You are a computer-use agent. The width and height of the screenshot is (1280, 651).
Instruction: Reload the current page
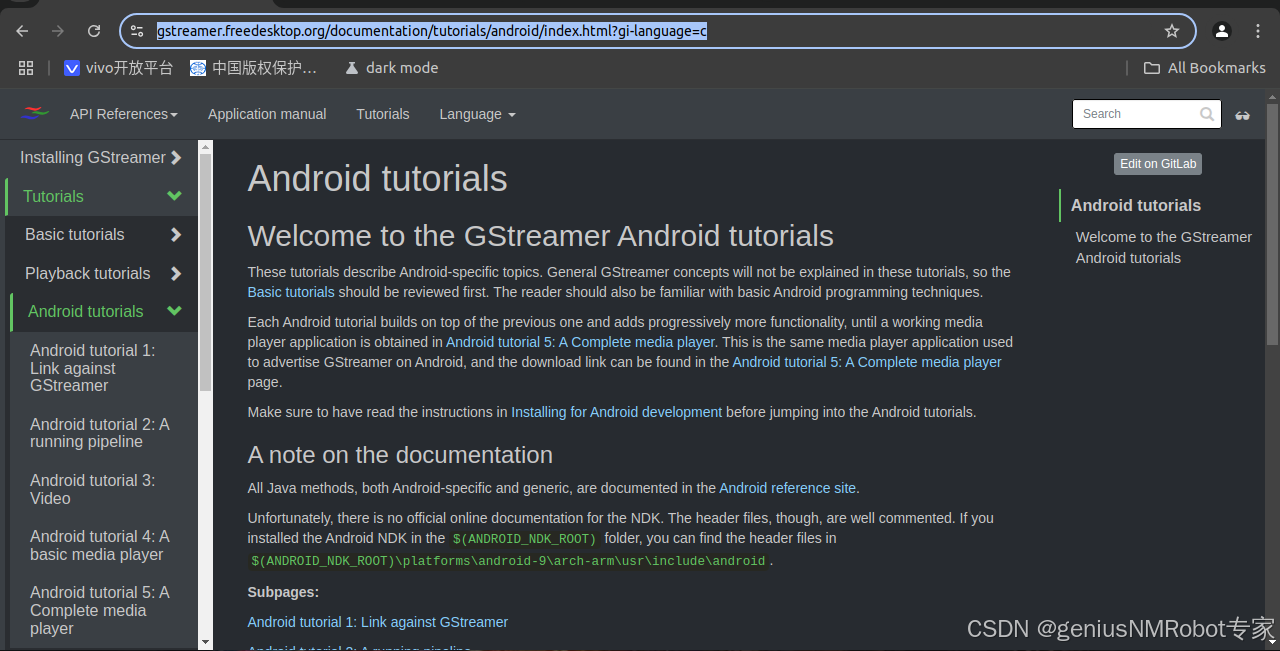[94, 31]
